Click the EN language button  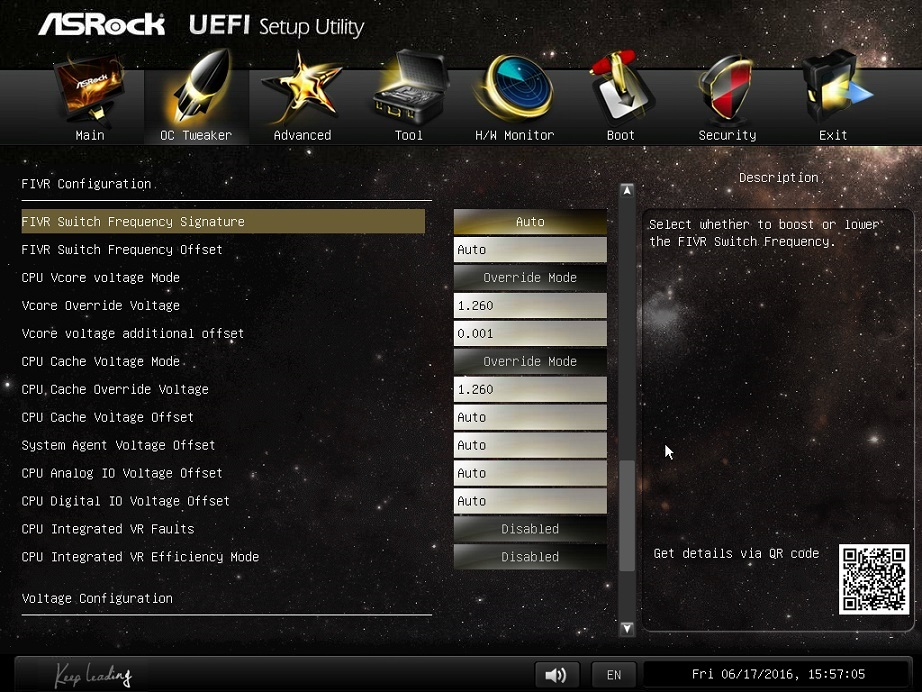(x=614, y=674)
